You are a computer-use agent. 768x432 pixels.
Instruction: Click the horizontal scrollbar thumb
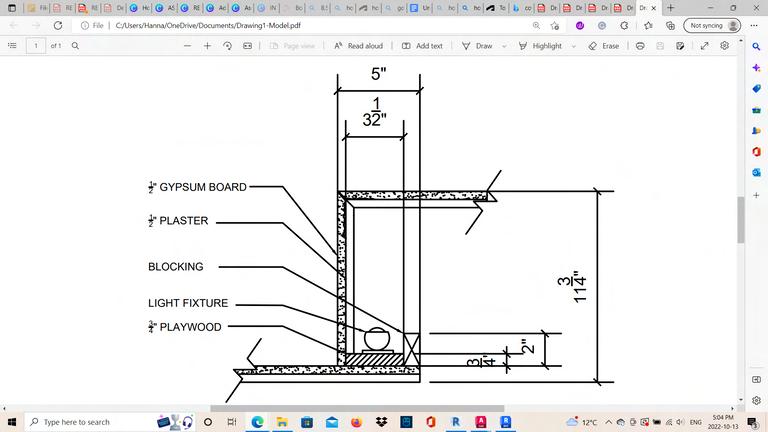point(357,408)
